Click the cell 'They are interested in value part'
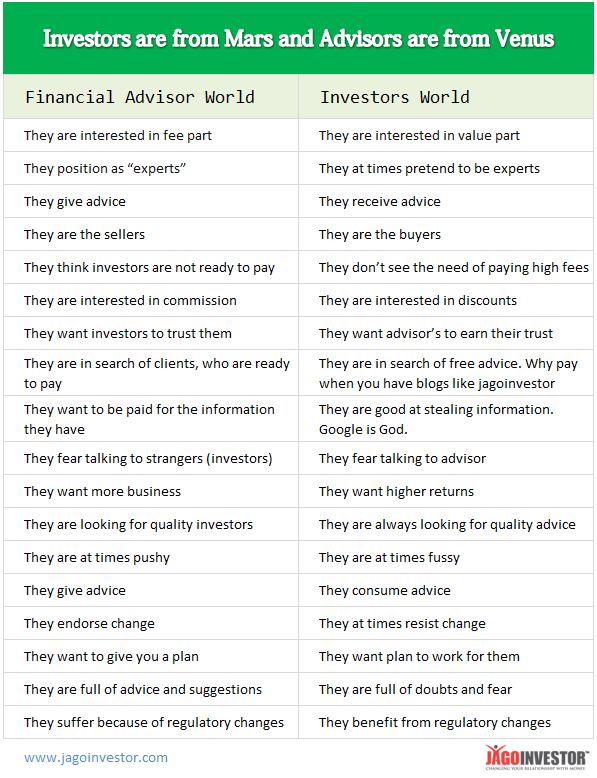The image size is (597, 778). point(446,135)
